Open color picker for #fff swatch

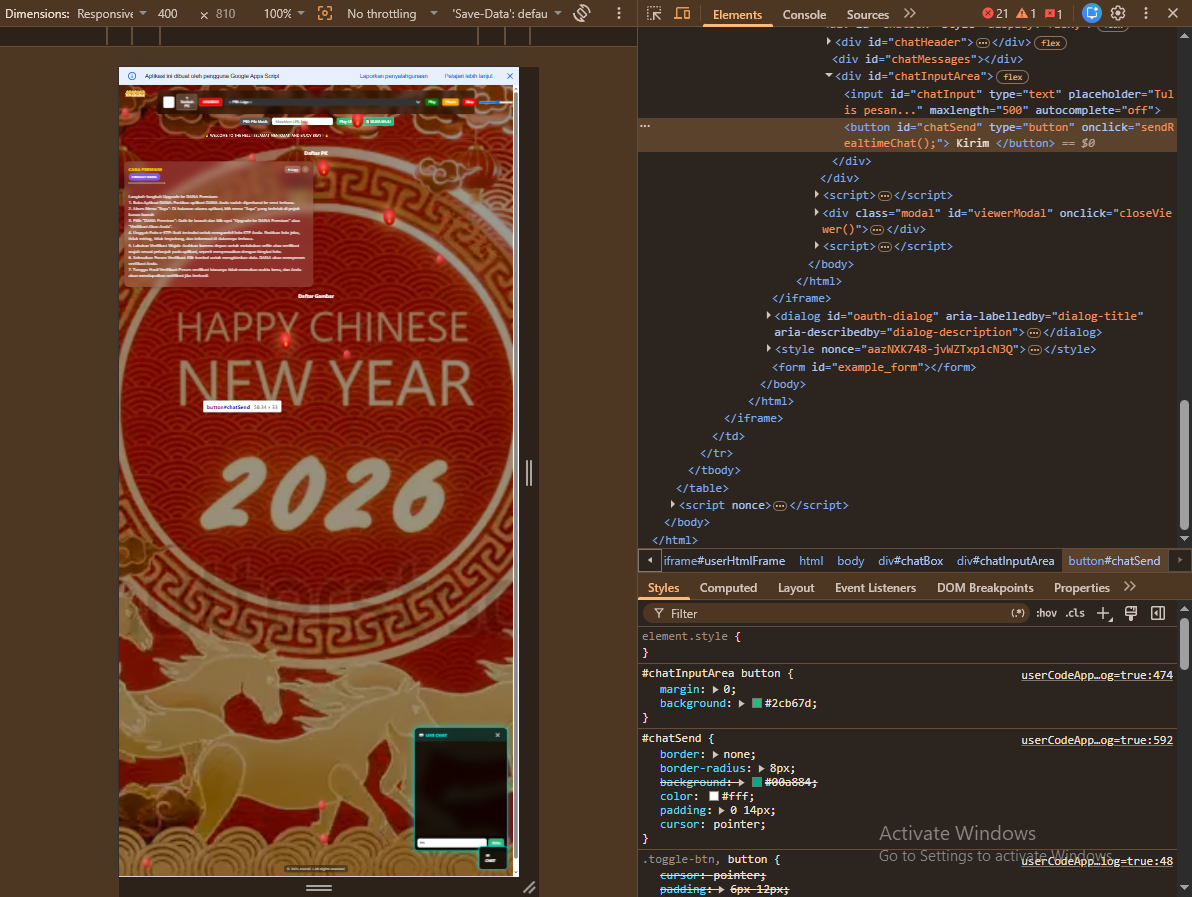(x=714, y=796)
